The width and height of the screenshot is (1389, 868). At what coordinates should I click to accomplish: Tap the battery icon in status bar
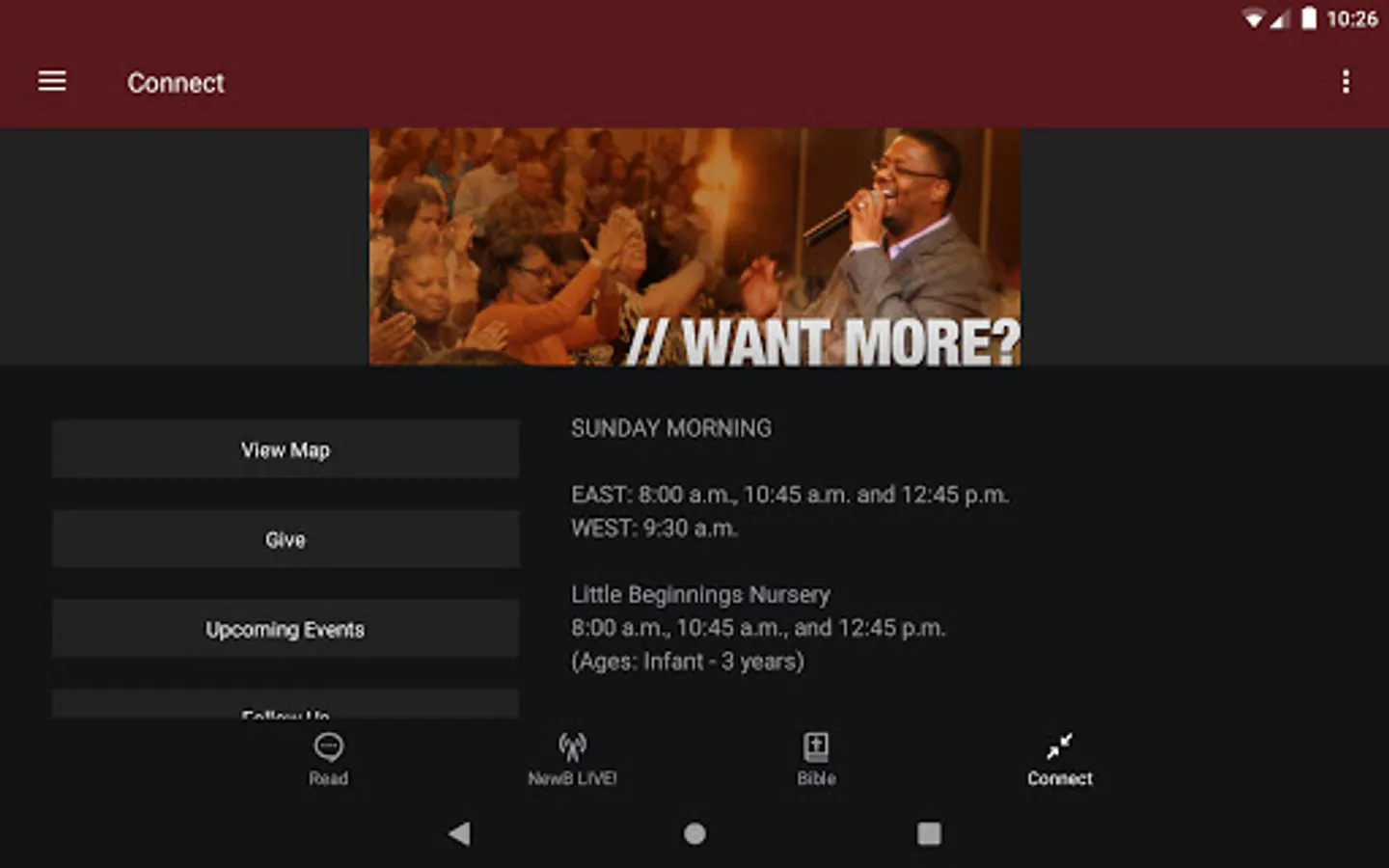click(1309, 18)
